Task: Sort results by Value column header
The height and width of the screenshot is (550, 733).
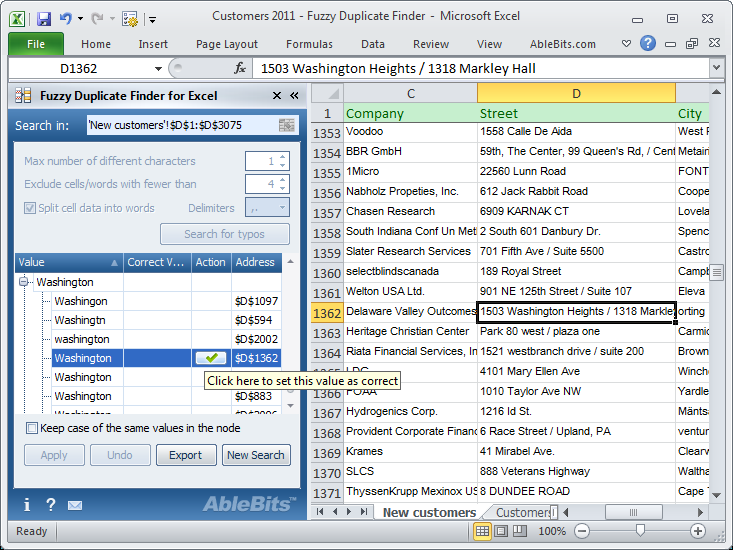Action: tap(69, 262)
